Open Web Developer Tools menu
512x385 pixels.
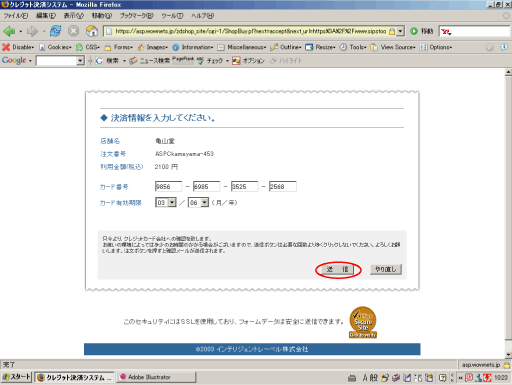353,47
